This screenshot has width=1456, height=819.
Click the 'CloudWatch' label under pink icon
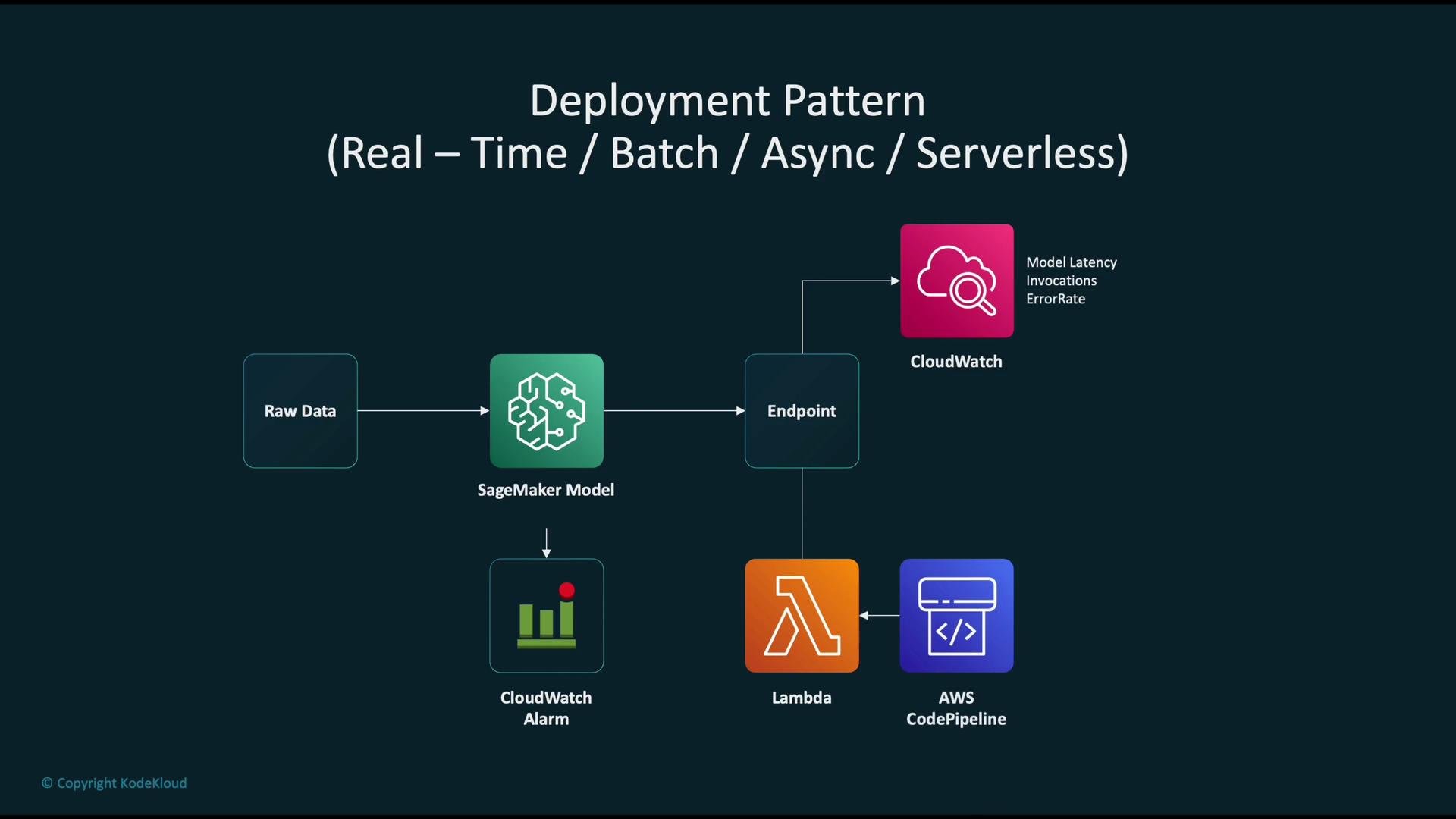[x=956, y=362]
